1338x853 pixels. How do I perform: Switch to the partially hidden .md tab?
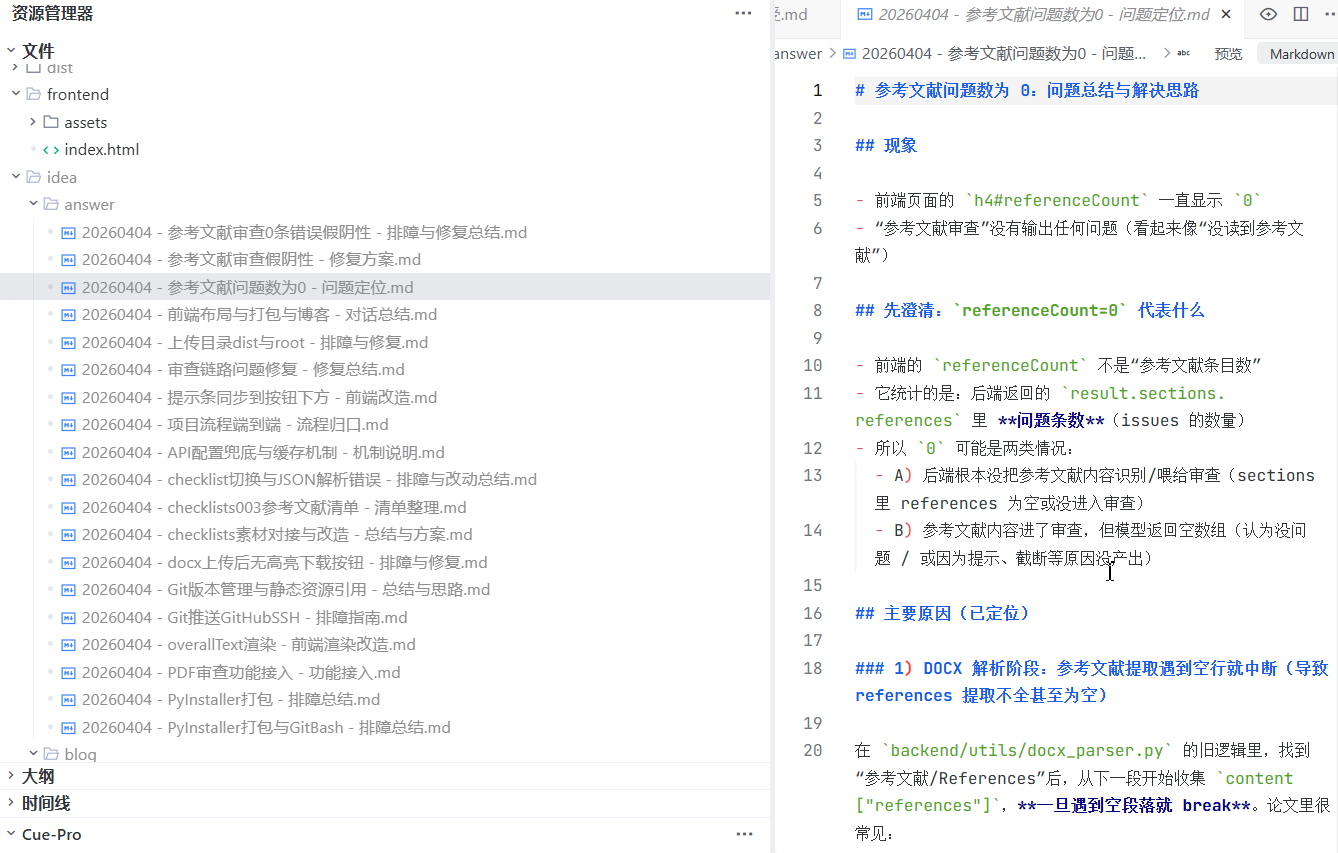coord(790,14)
